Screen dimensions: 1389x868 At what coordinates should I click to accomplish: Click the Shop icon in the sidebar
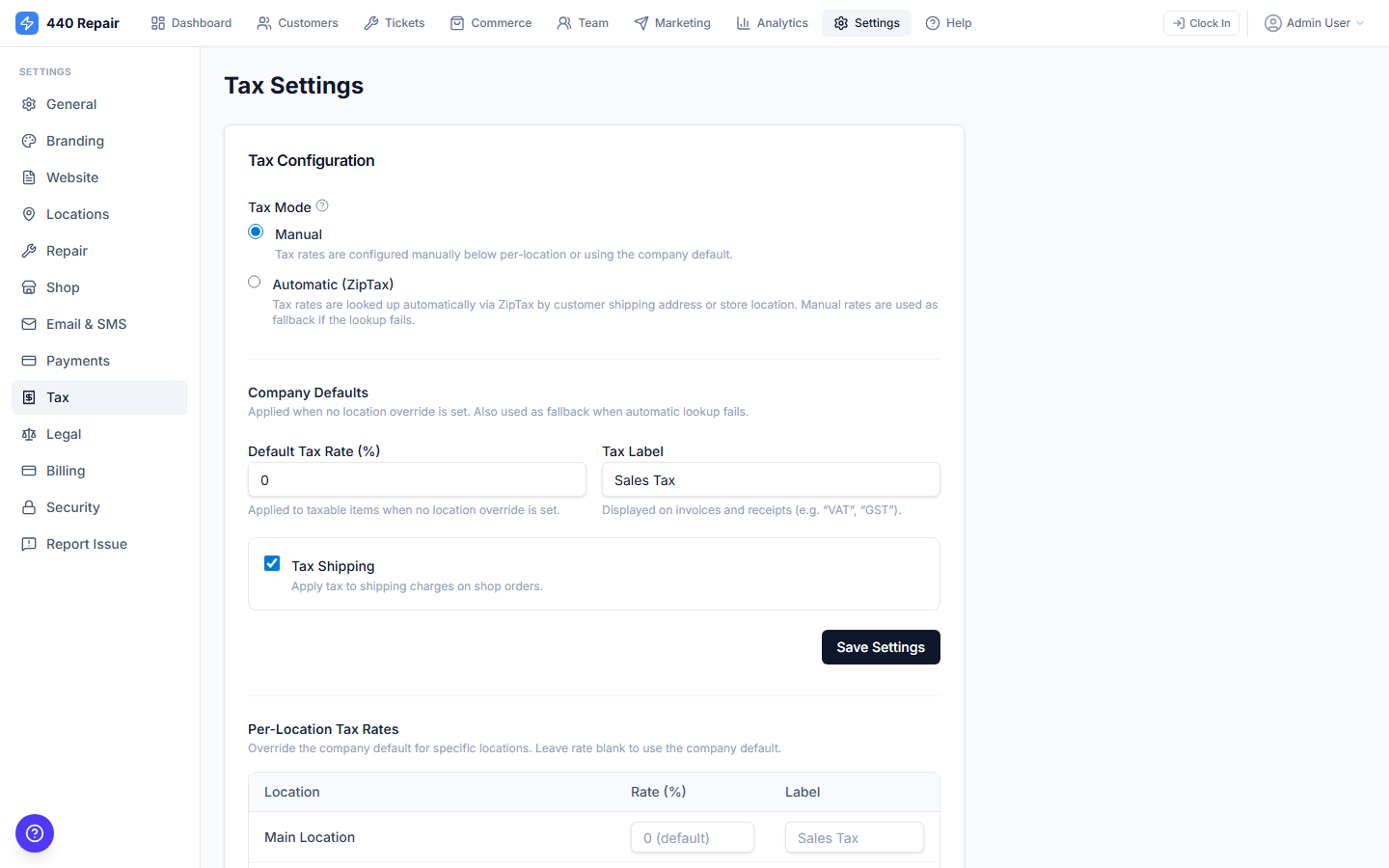click(29, 286)
